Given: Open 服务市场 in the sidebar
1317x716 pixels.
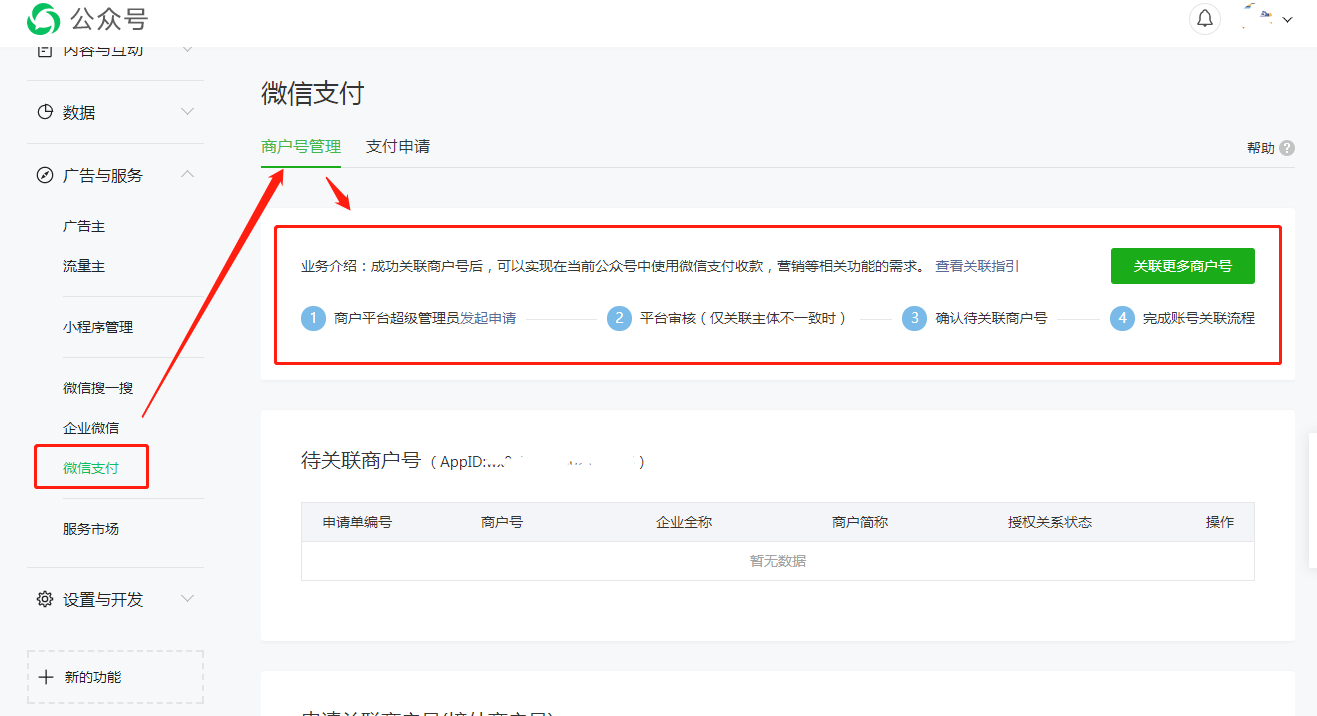Looking at the screenshot, I should [91, 529].
